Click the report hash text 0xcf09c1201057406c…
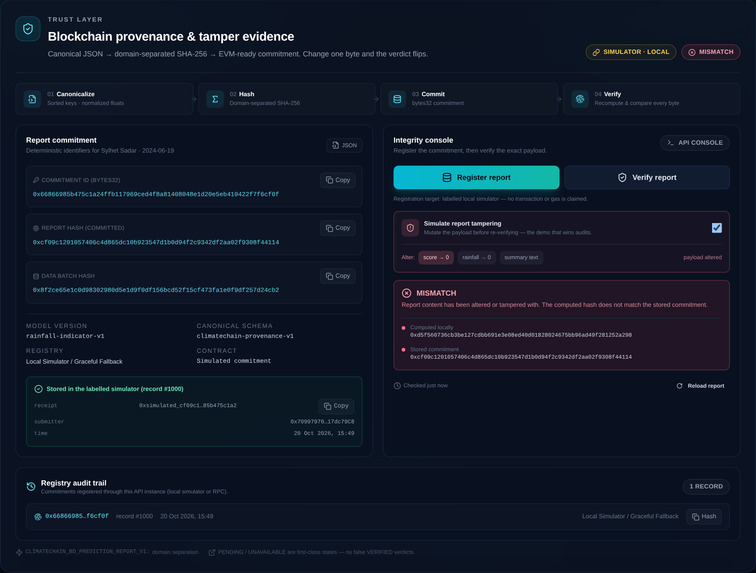Viewport: 756px width, 573px height. point(156,242)
